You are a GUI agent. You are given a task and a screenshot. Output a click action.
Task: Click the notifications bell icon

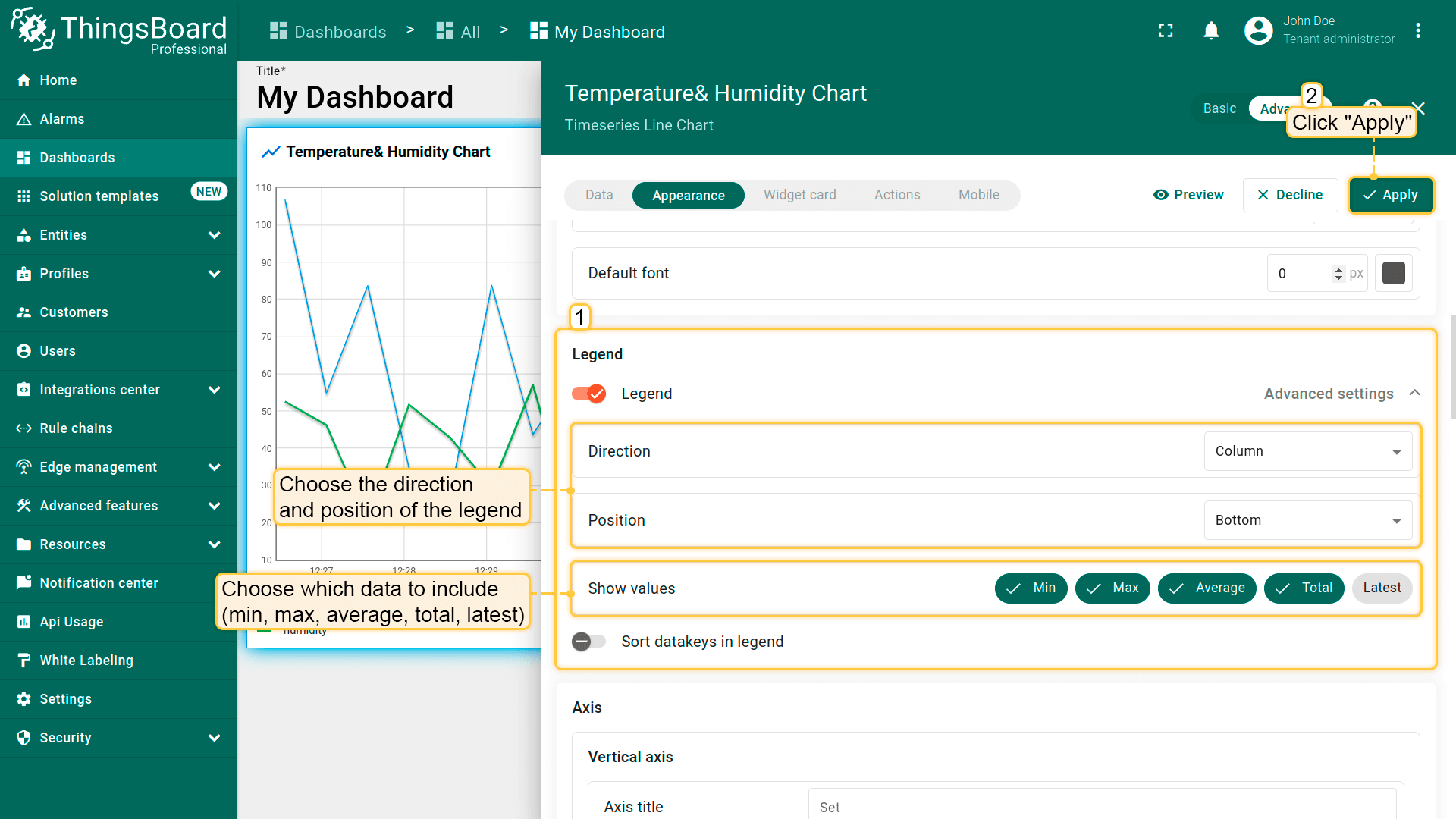[x=1211, y=31]
